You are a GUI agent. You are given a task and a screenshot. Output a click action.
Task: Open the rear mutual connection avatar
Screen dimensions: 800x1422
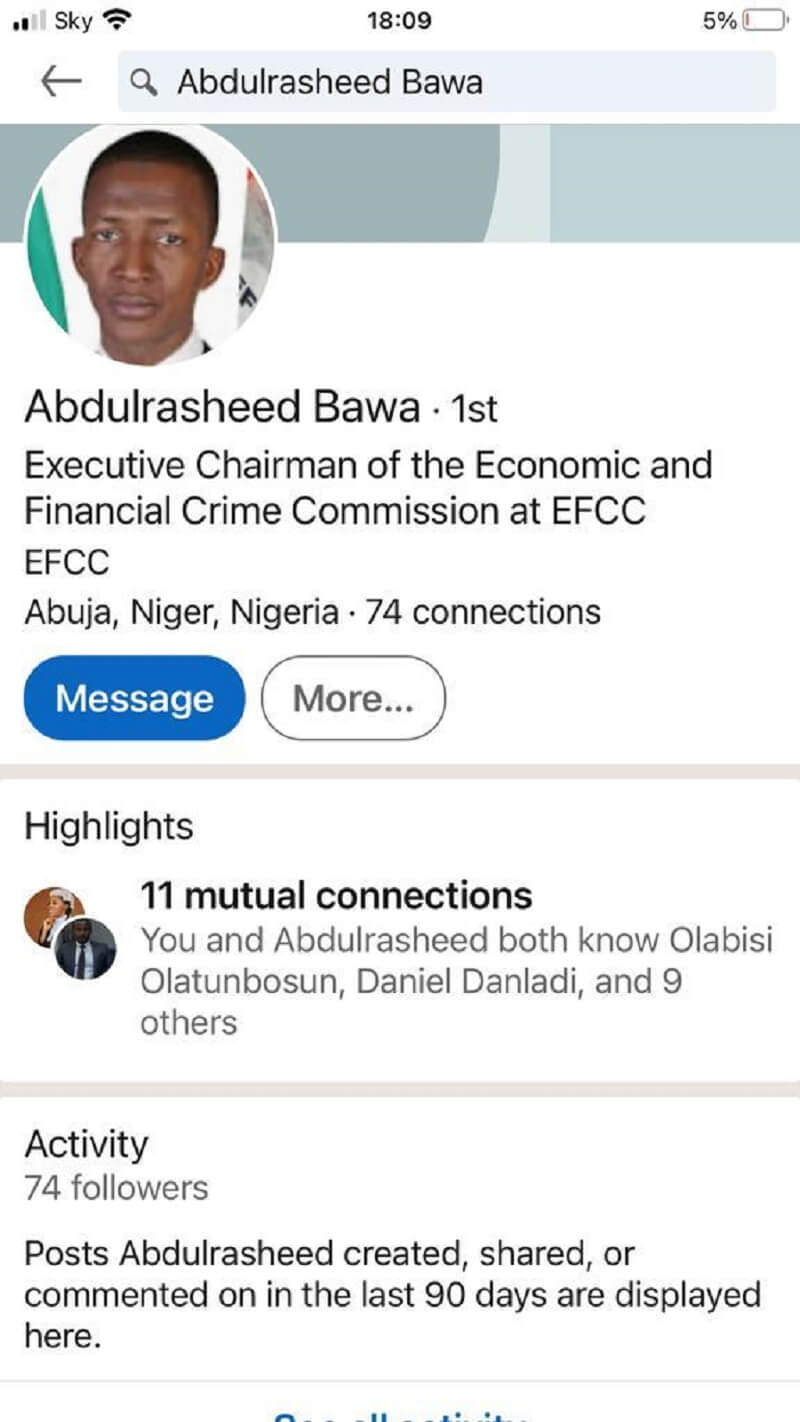pyautogui.click(x=50, y=908)
